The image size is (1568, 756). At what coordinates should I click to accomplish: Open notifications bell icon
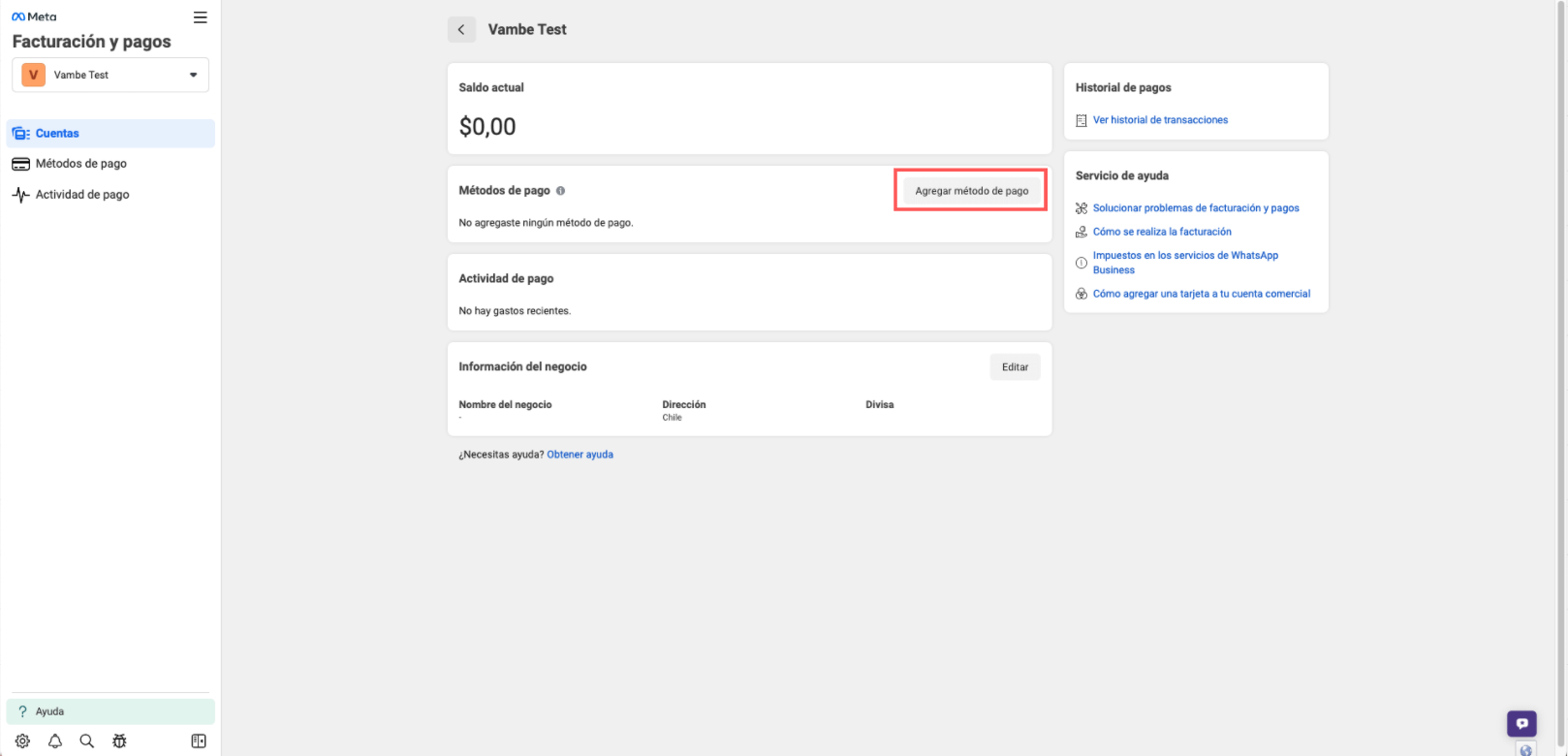click(x=55, y=741)
